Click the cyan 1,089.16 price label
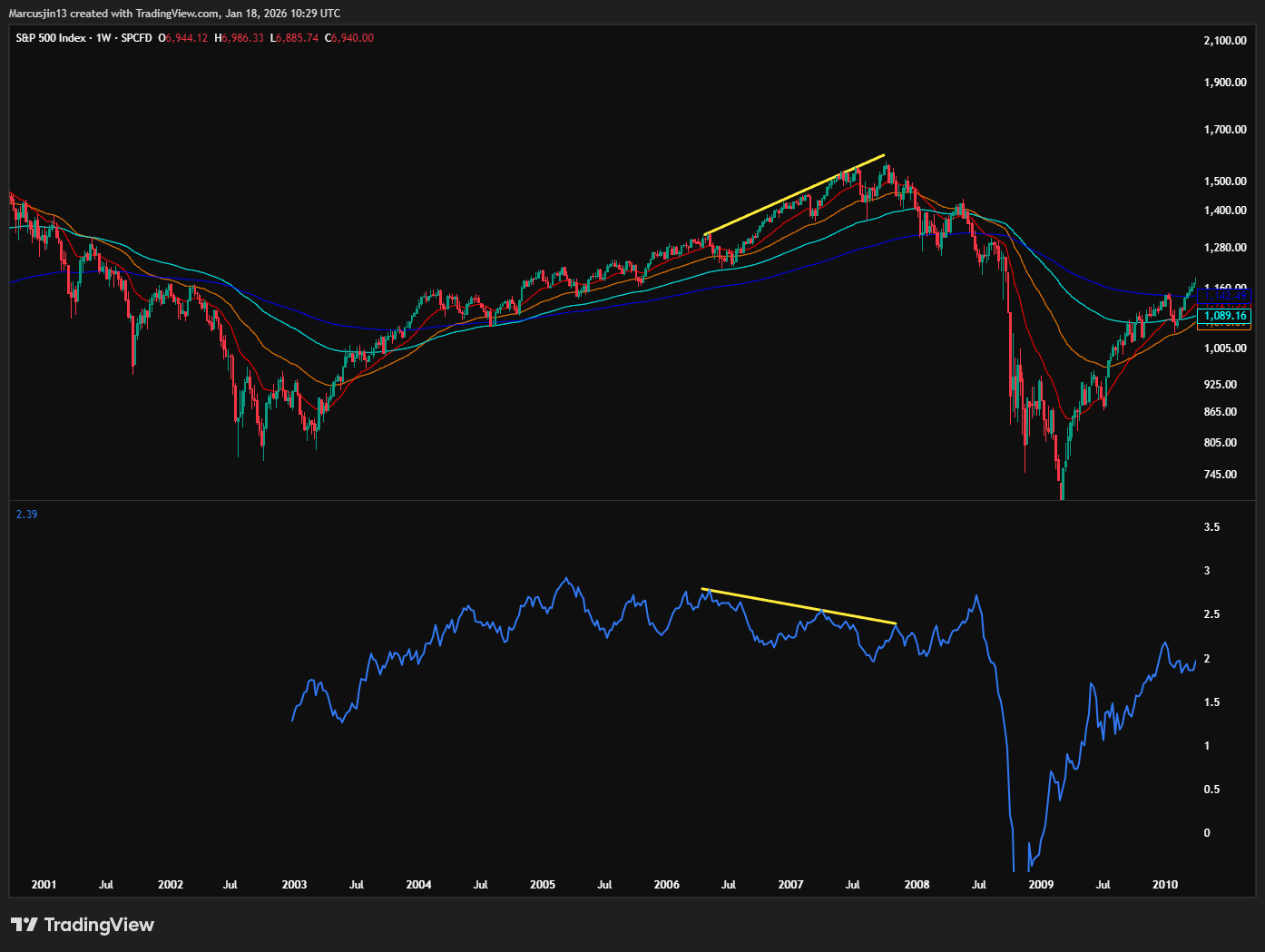This screenshot has width=1265, height=952. click(1224, 316)
